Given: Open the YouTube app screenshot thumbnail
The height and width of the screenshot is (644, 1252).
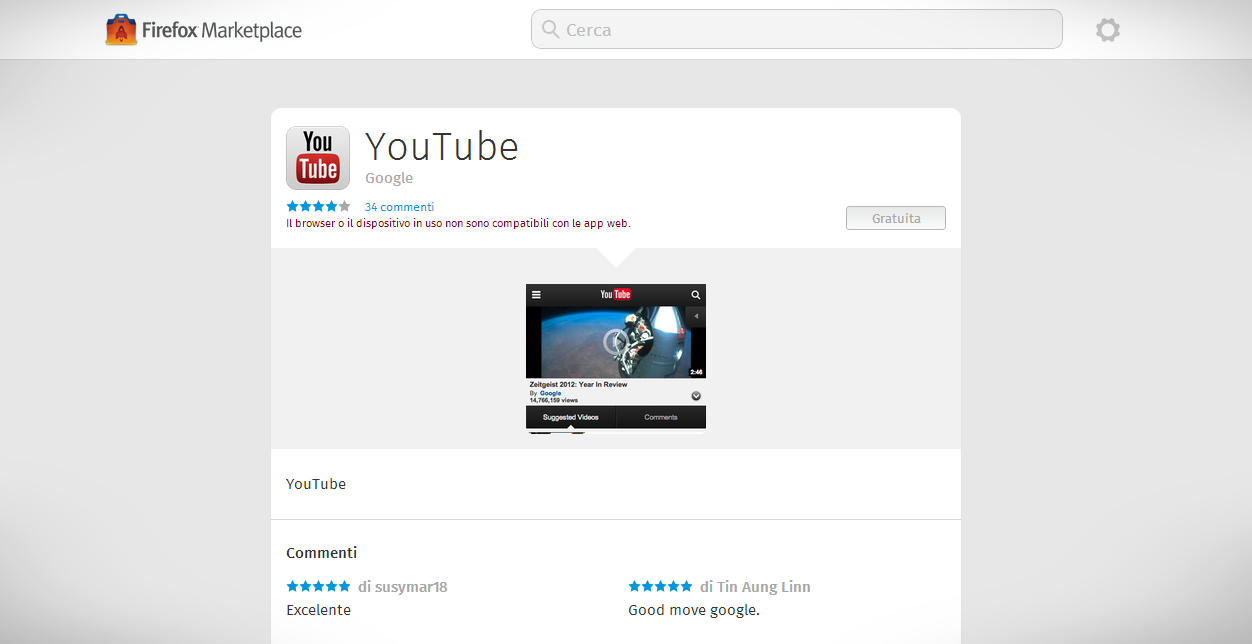Looking at the screenshot, I should point(616,358).
